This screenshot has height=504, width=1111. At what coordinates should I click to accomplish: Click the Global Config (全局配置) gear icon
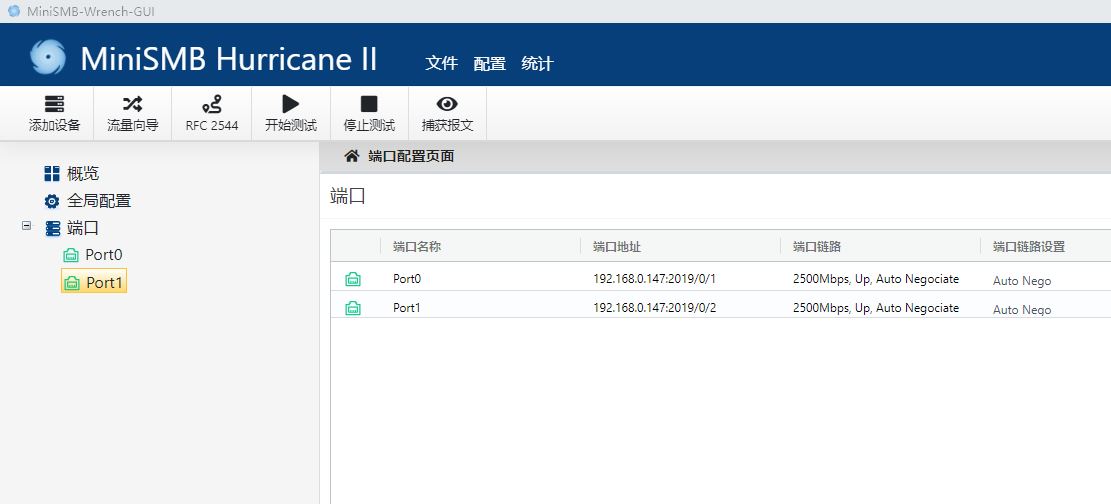52,201
